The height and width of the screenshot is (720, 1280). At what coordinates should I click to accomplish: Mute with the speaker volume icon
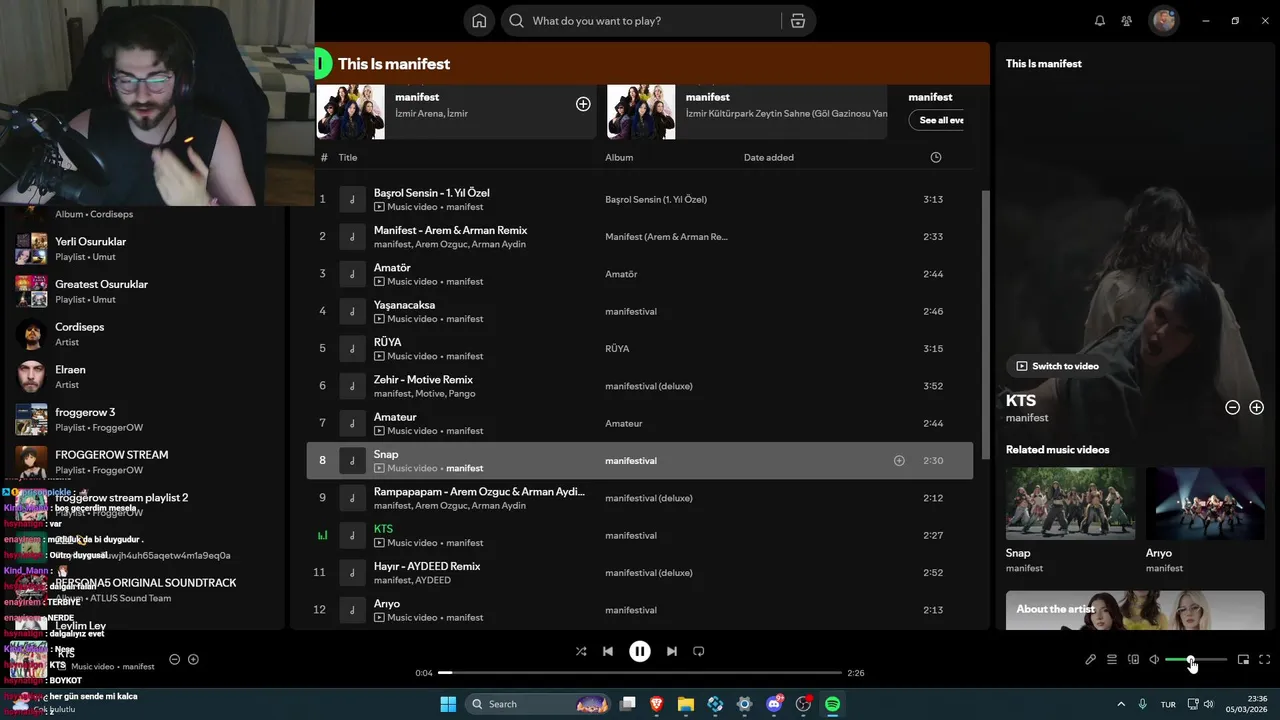pyautogui.click(x=1154, y=660)
